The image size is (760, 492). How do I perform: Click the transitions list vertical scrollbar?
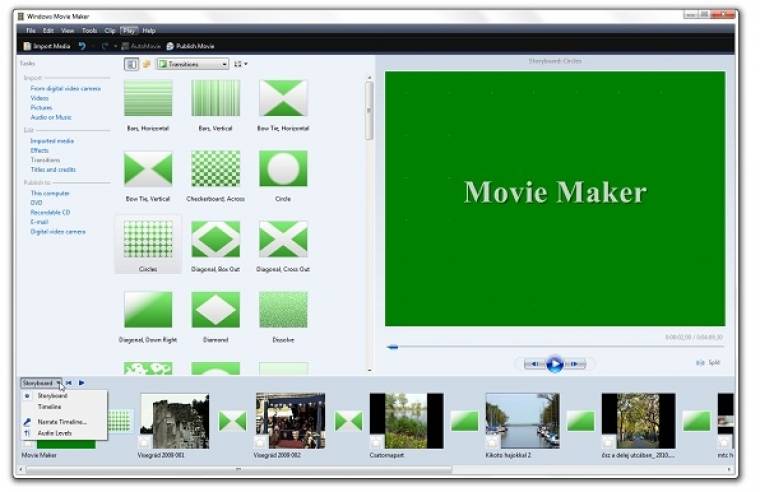(x=369, y=111)
